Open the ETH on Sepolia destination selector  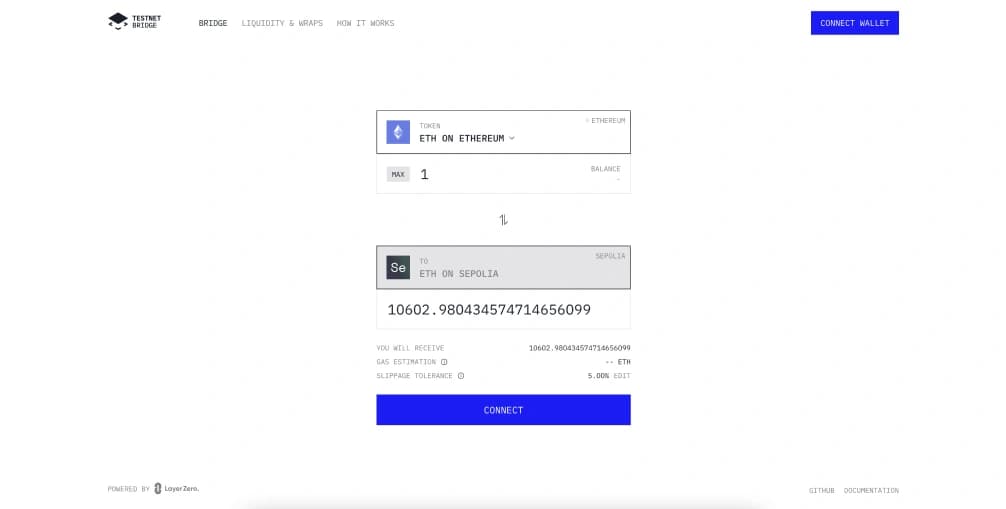[x=504, y=268]
